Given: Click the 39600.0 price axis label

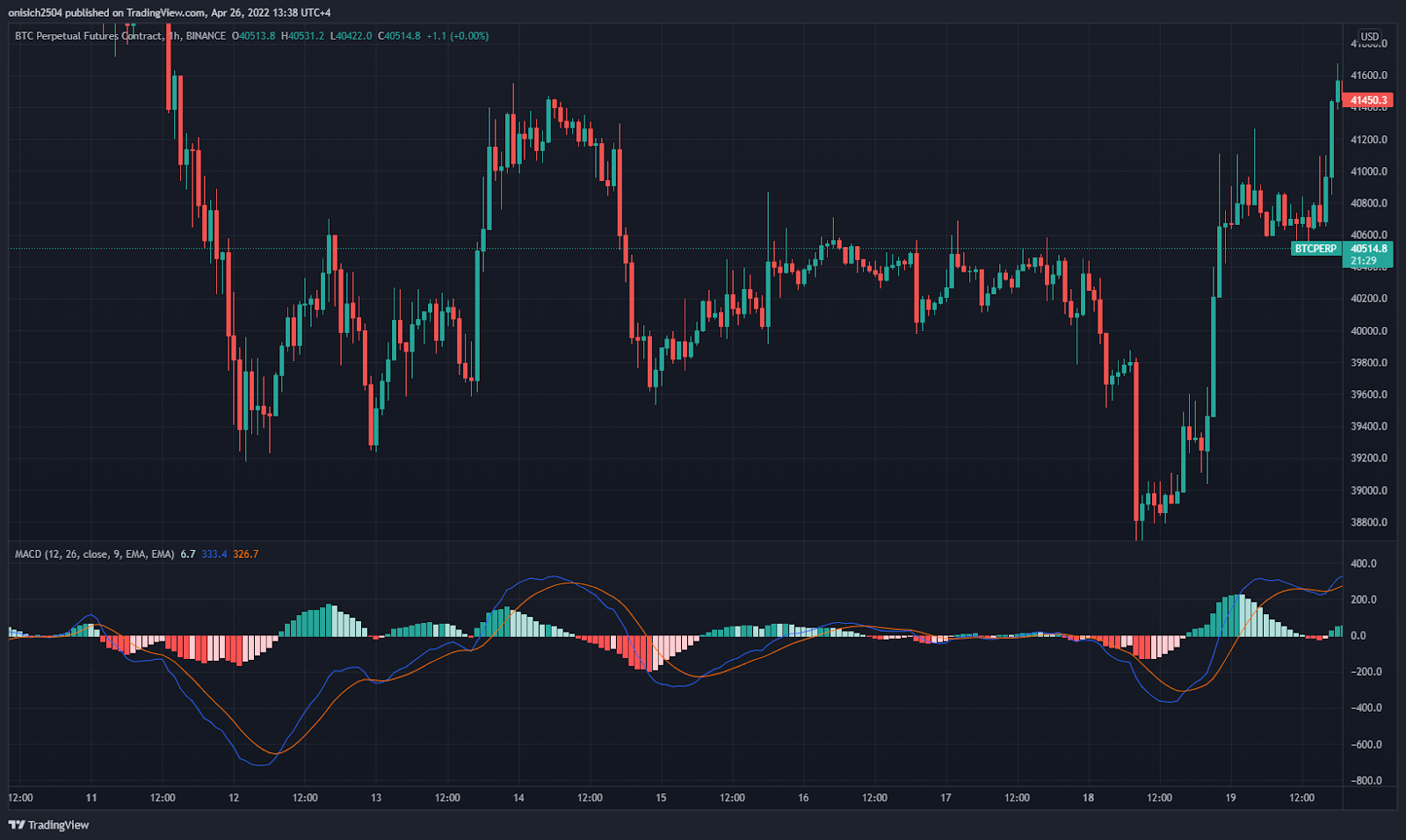Looking at the screenshot, I should pos(1369,395).
